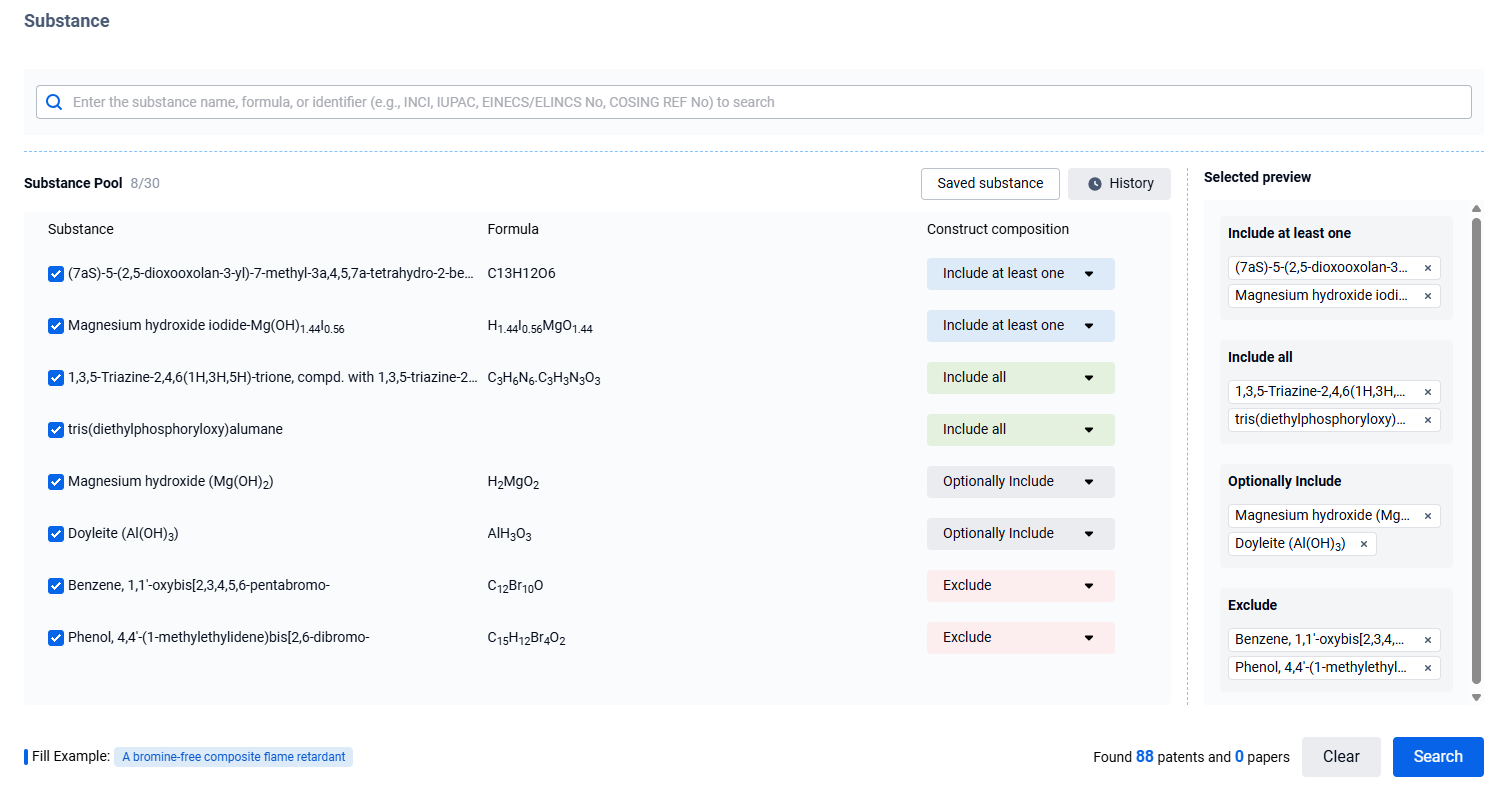
Task: Open Optionally Include dropdown for Doyleite row
Action: (1020, 534)
